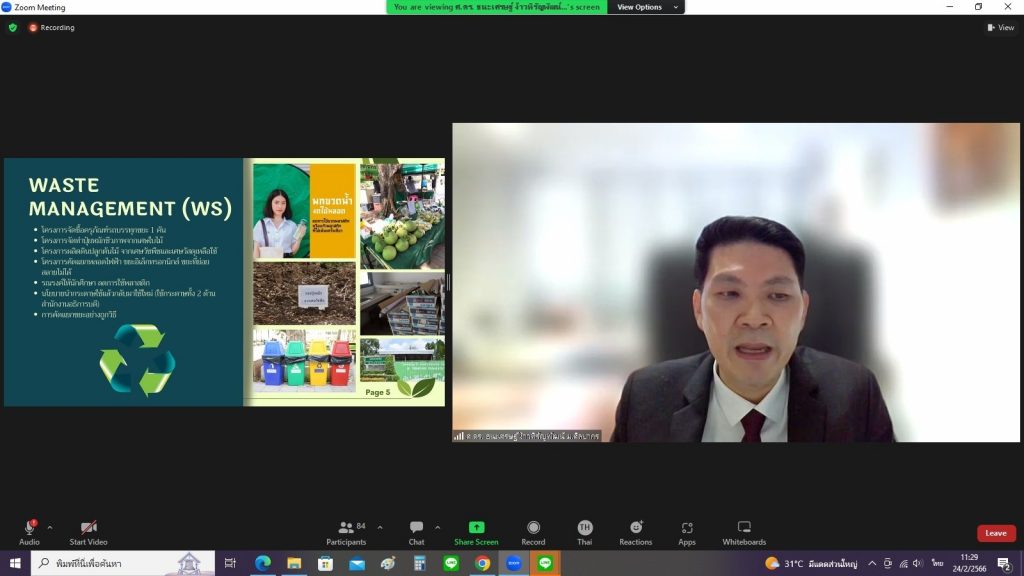Click the speaker video panel
The height and width of the screenshot is (576, 1024).
coord(736,282)
